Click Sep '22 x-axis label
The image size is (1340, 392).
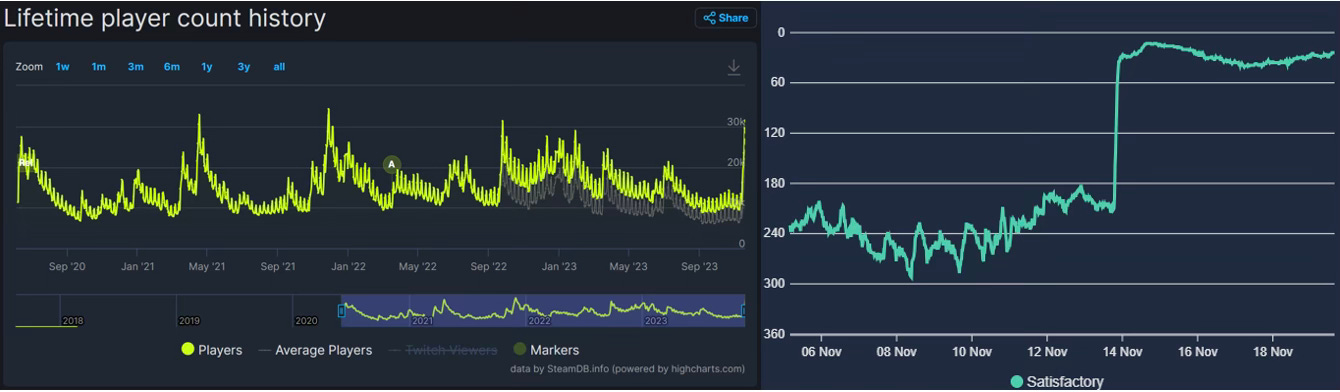tap(490, 267)
